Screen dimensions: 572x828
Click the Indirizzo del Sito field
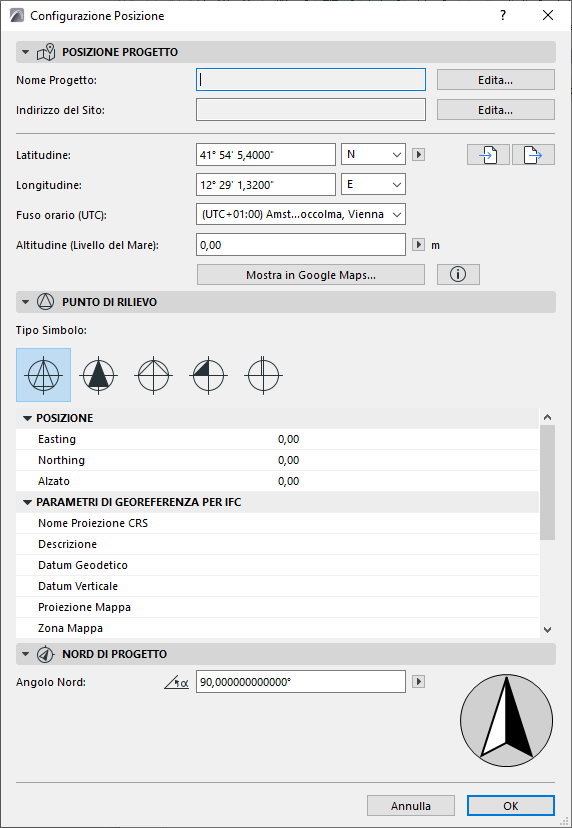311,110
